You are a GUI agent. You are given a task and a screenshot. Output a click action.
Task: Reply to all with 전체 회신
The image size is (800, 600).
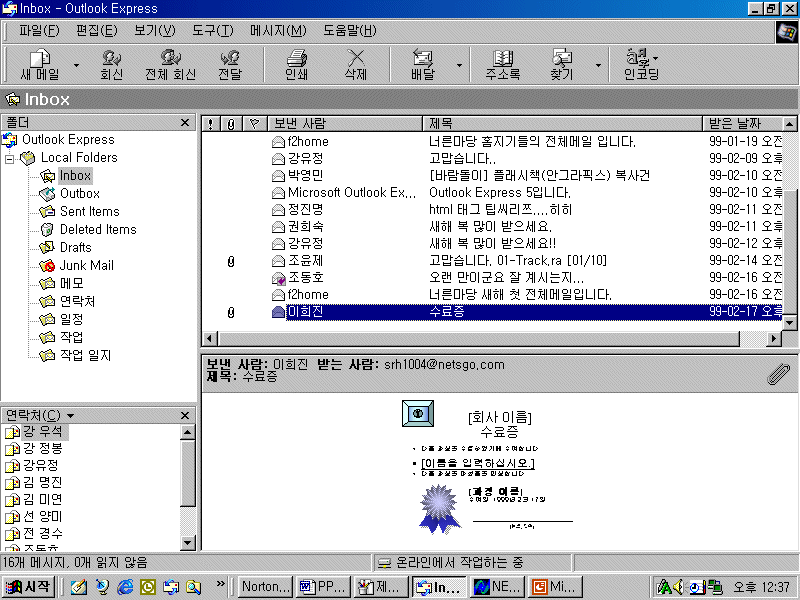tap(170, 65)
